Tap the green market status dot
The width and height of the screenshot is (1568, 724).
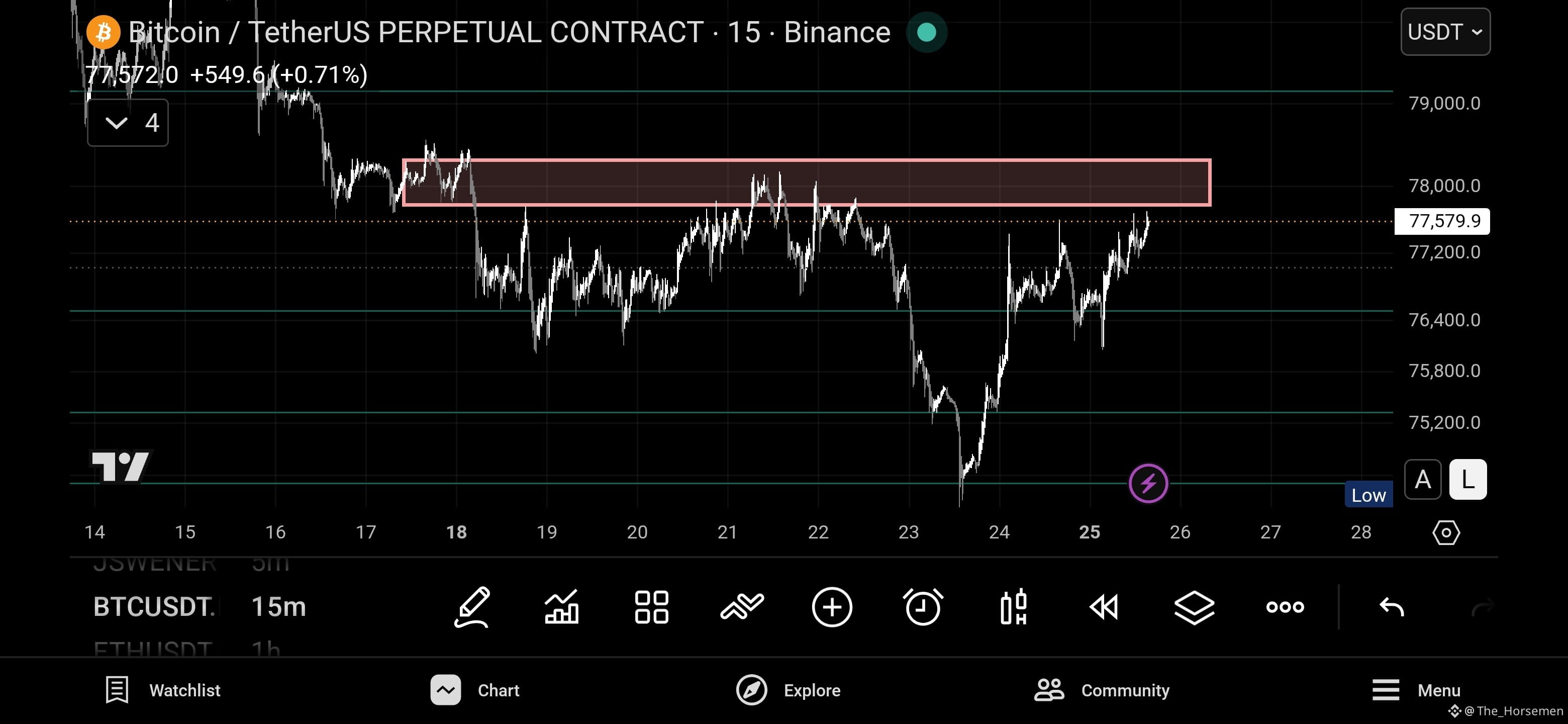click(x=926, y=32)
